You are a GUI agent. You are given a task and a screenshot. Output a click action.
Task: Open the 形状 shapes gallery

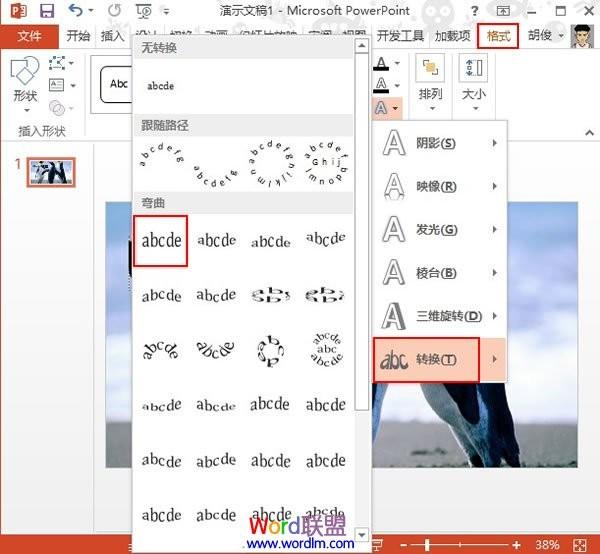coord(26,84)
